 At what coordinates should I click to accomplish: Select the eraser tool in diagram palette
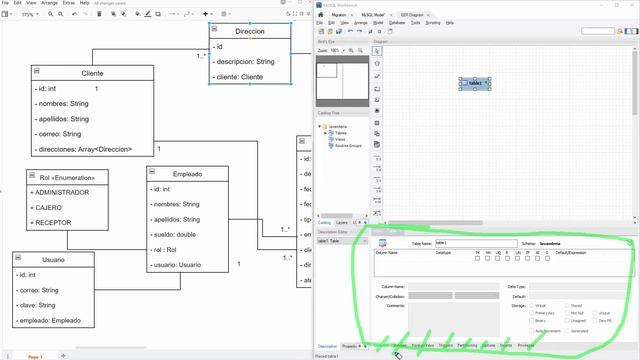377,76
